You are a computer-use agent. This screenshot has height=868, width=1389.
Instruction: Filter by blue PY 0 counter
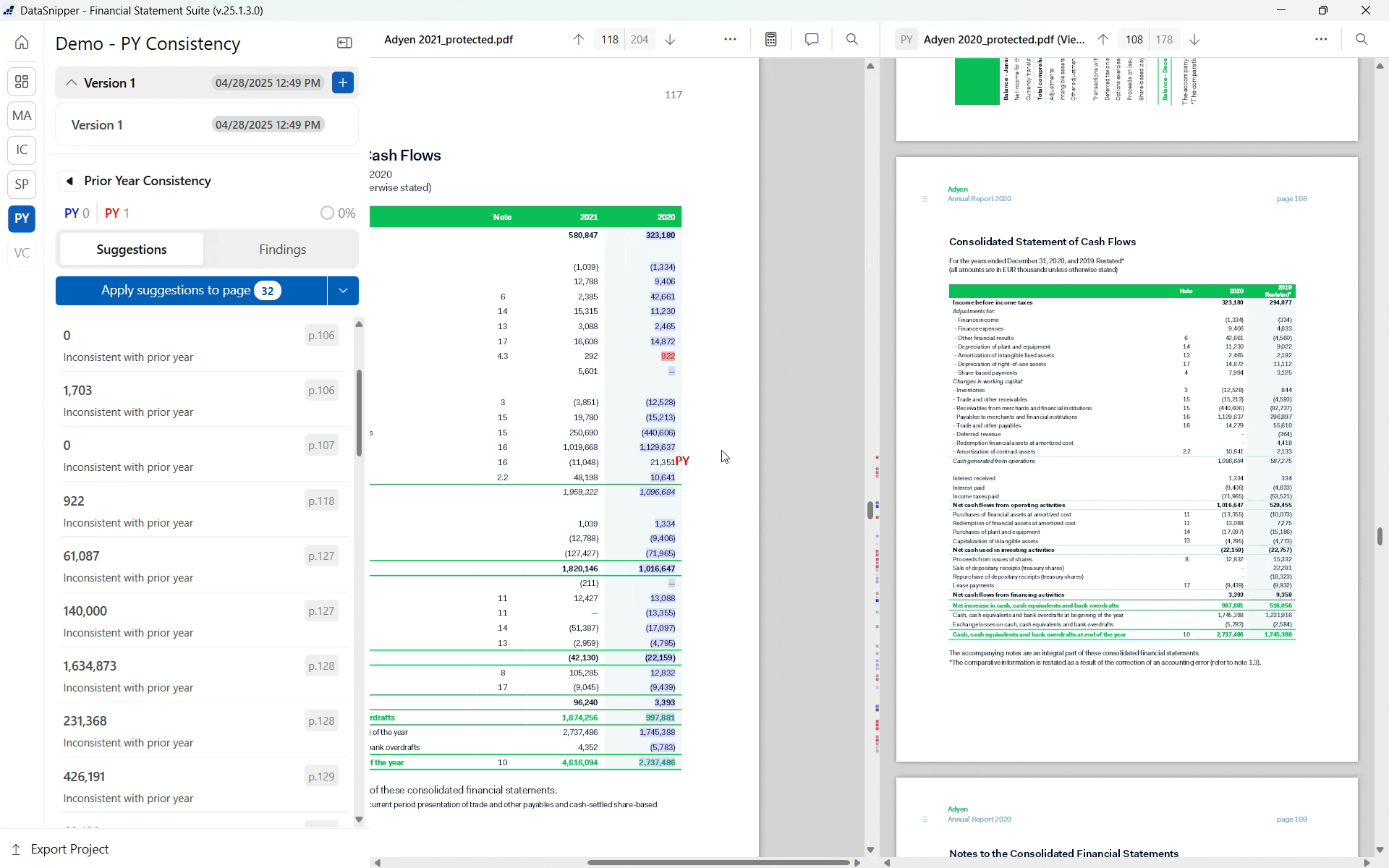coord(77,213)
